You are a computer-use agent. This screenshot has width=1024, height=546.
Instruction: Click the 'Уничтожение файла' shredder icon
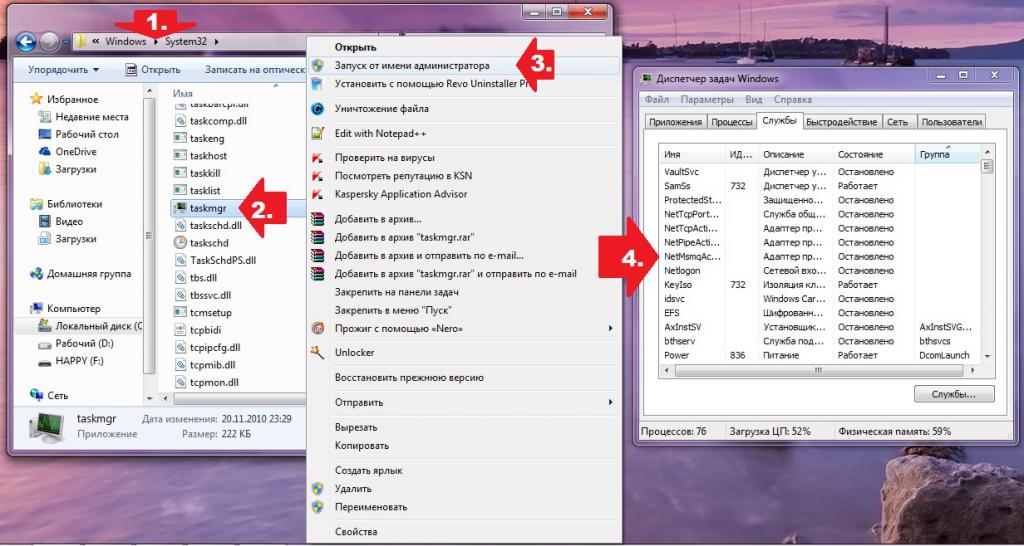[x=317, y=109]
